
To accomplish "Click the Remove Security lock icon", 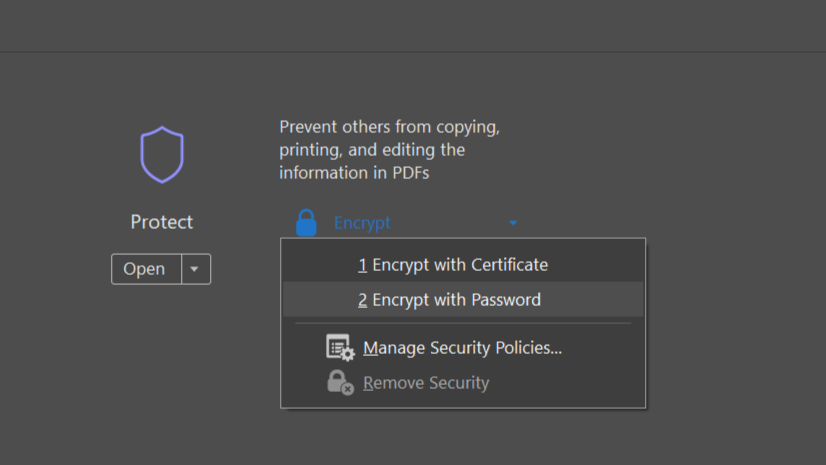I will [340, 382].
